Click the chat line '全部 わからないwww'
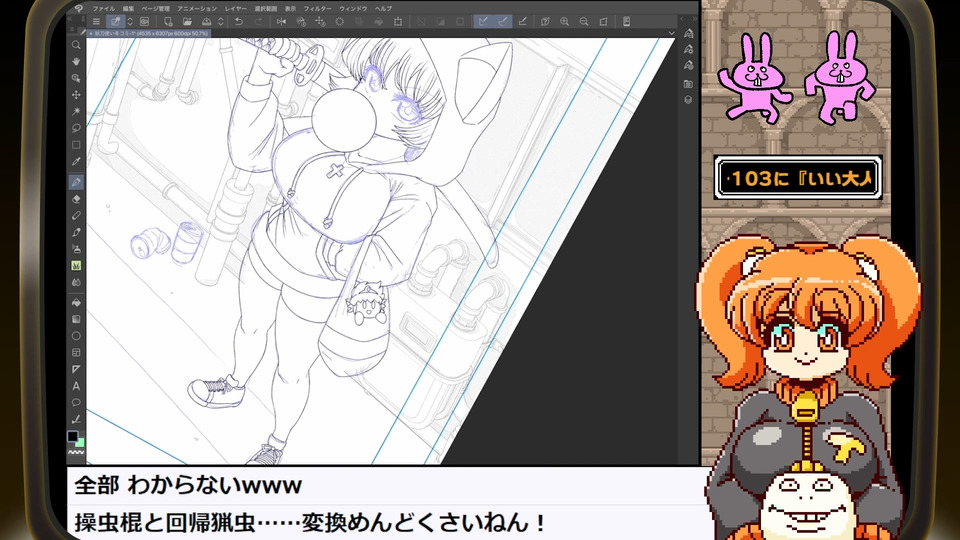This screenshot has width=960, height=540. 188,486
